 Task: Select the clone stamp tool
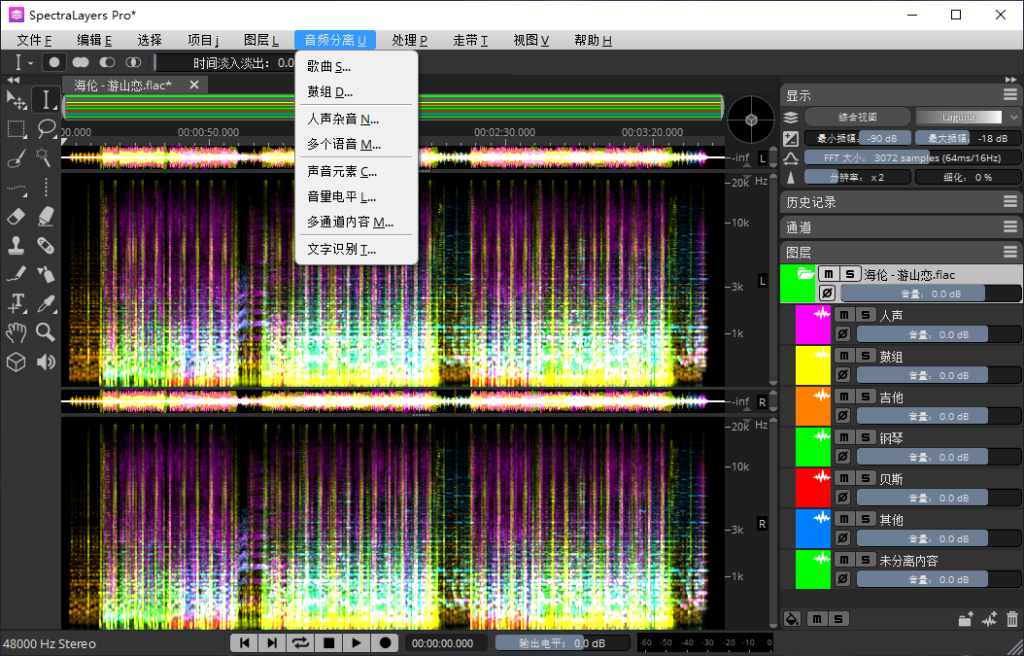pyautogui.click(x=16, y=245)
